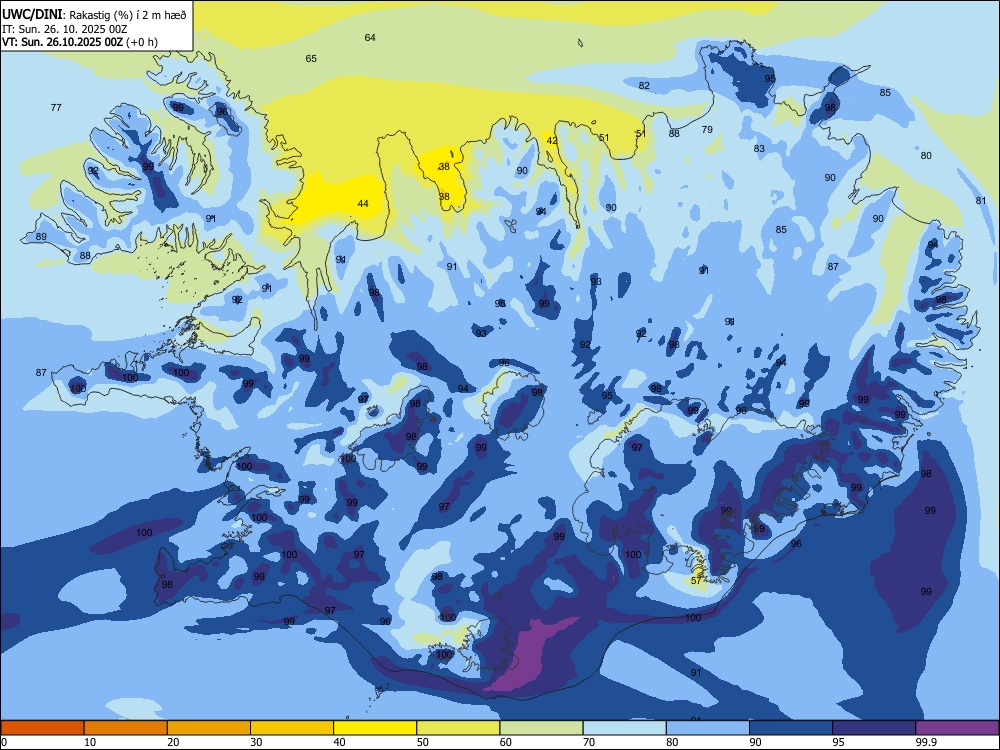This screenshot has width=1000, height=750.
Task: Select the purple above-99.9 legend swatch
Action: pos(957,728)
